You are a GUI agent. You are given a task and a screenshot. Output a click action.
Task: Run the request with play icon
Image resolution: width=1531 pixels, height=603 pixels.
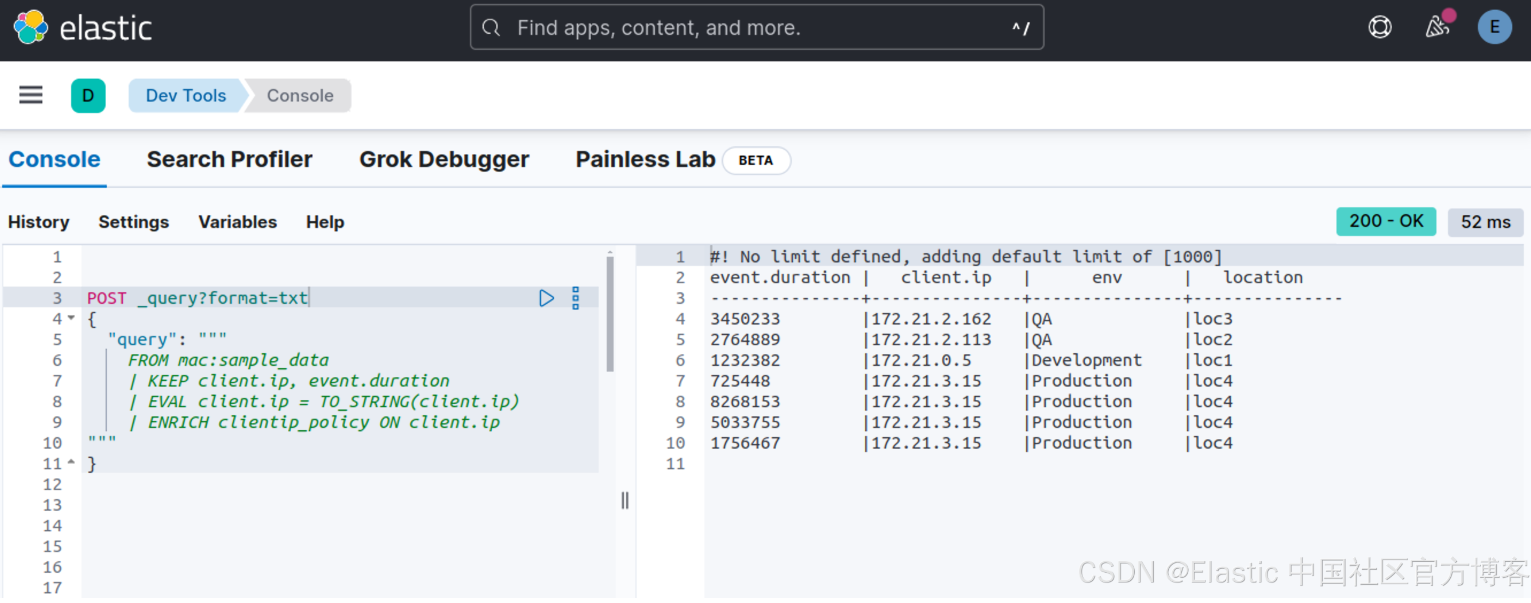[547, 298]
